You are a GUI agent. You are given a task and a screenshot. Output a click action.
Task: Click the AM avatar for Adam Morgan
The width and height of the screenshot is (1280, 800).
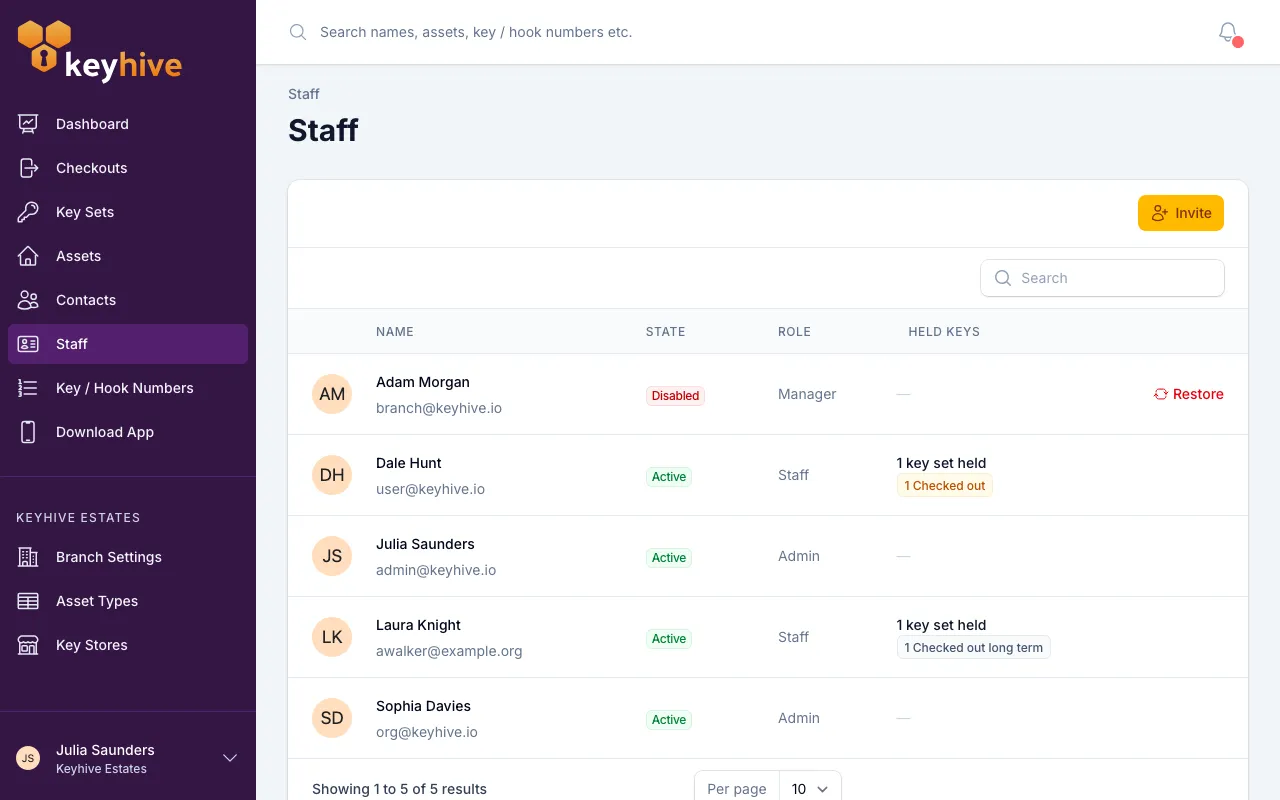tap(332, 394)
